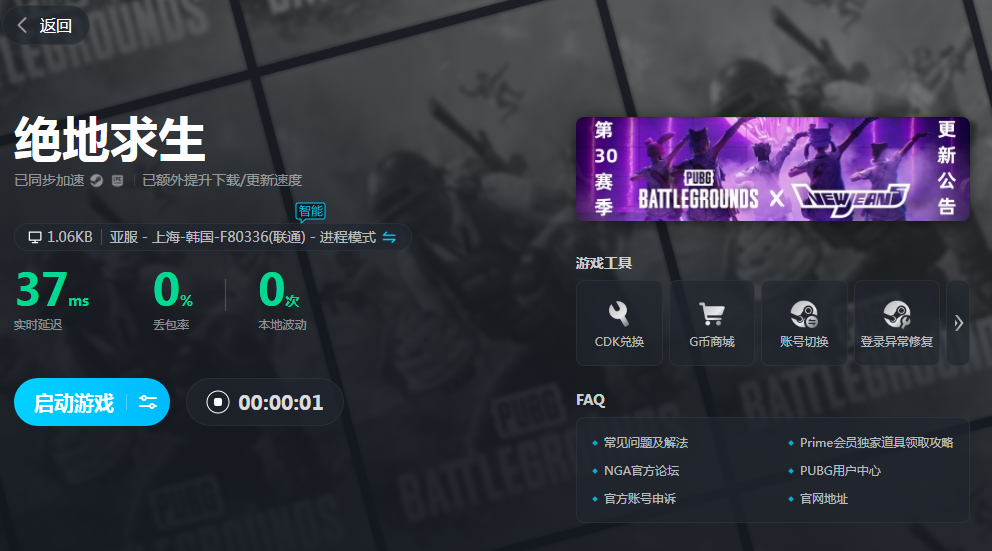Image resolution: width=992 pixels, height=551 pixels.
Task: Click the 37 ms 实时延迟 value
Action: click(x=52, y=290)
